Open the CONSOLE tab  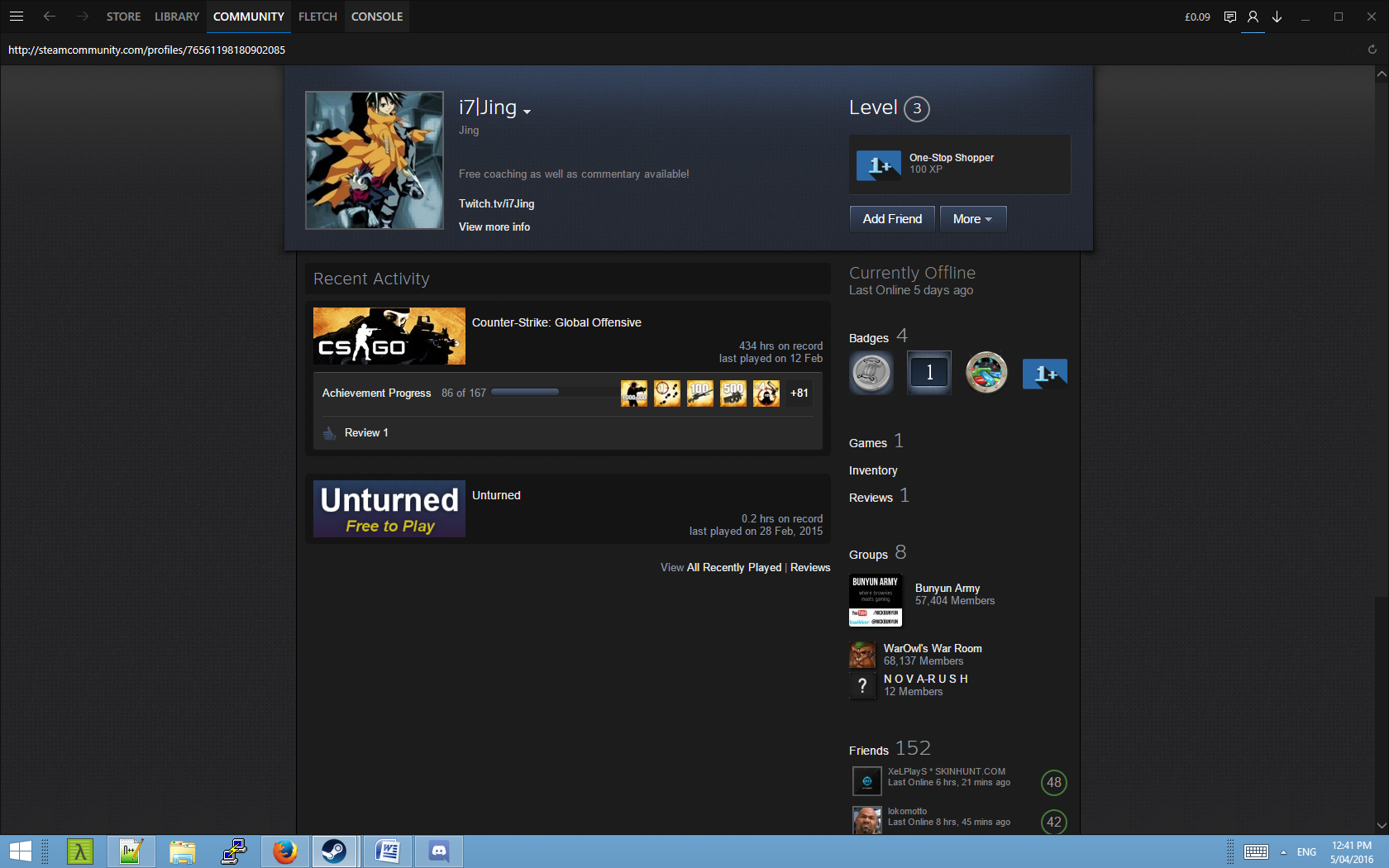pos(377,17)
